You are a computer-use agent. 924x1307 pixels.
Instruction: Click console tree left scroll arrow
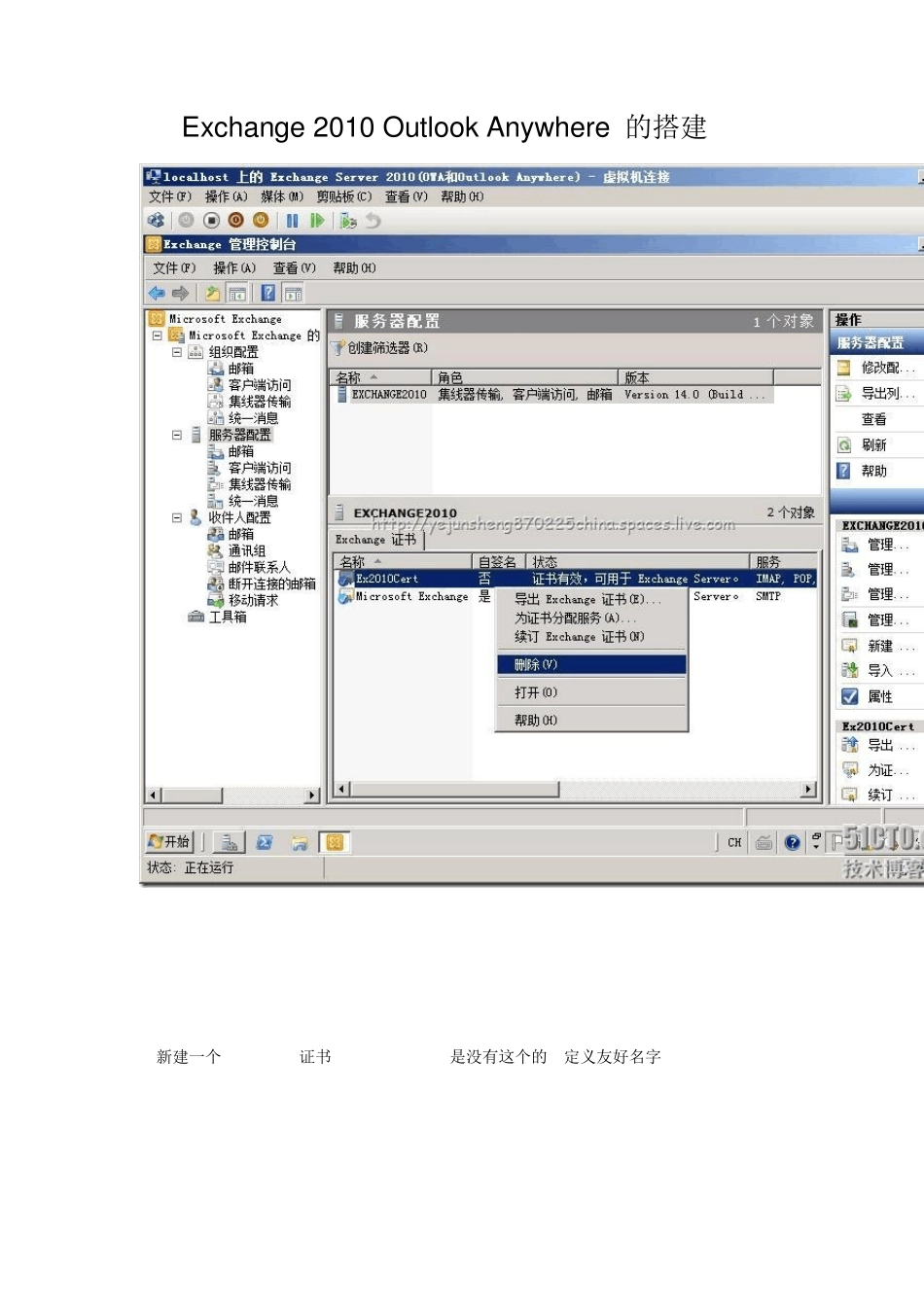tap(153, 795)
